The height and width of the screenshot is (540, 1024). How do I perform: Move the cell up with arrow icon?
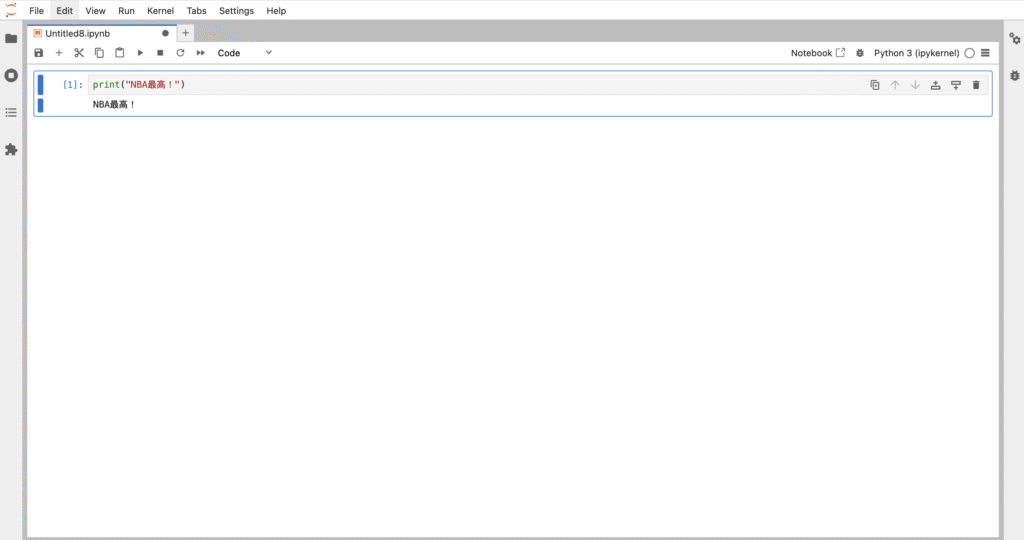[895, 85]
